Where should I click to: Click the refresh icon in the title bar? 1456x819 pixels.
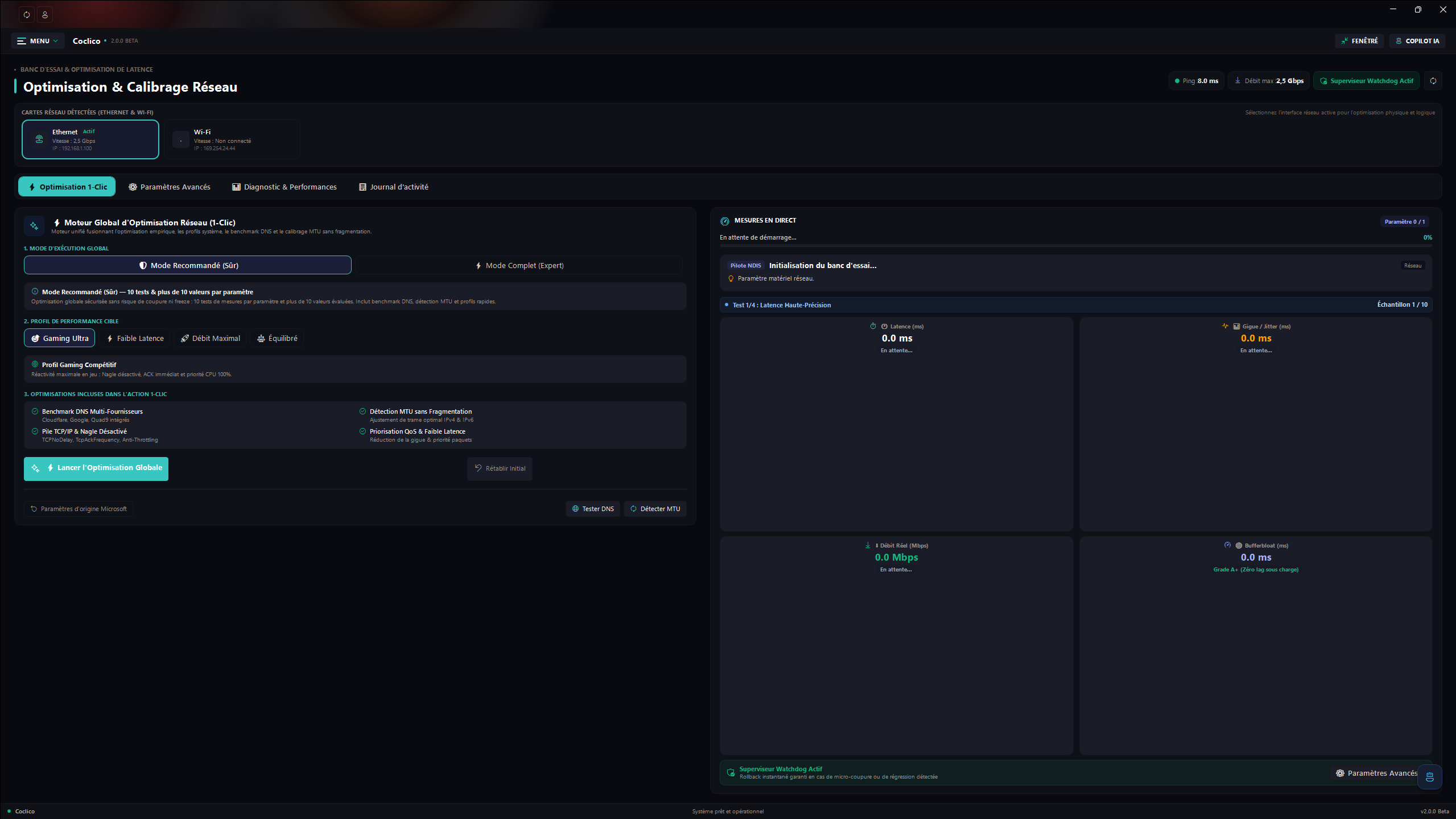27,14
